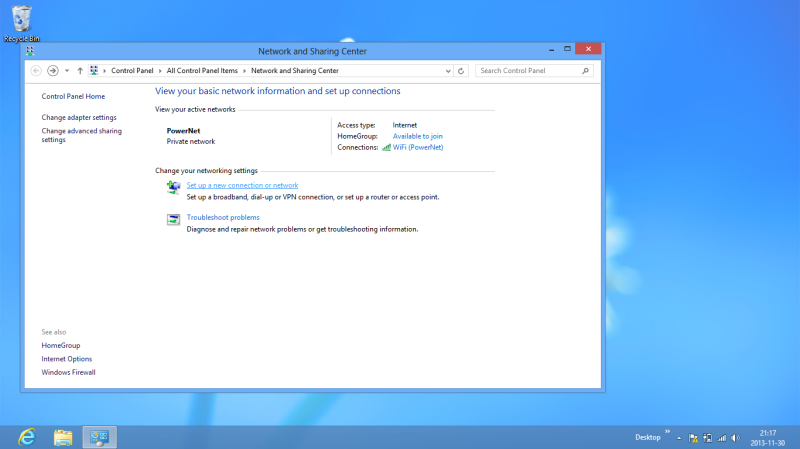Open File Explorer from the taskbar

coord(63,437)
